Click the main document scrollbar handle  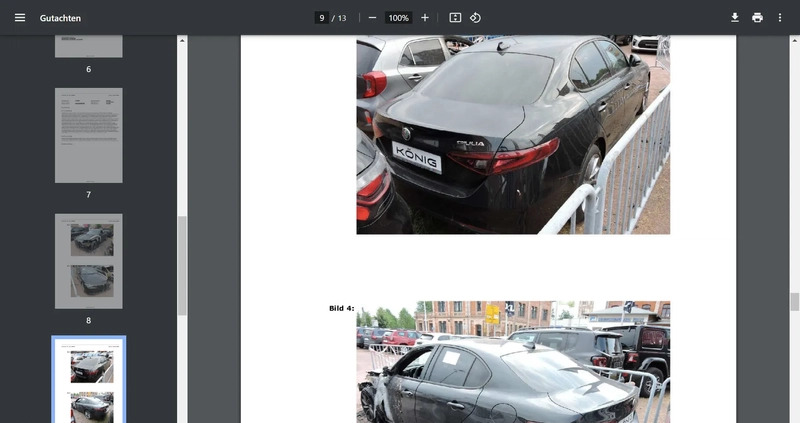click(x=794, y=302)
